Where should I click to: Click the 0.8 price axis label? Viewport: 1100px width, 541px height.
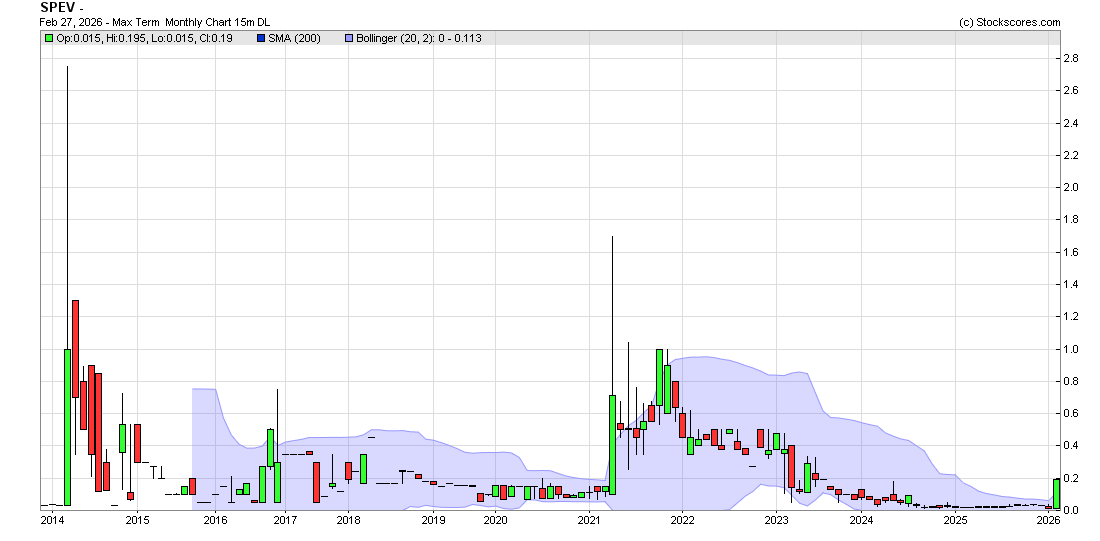pyautogui.click(x=1071, y=382)
